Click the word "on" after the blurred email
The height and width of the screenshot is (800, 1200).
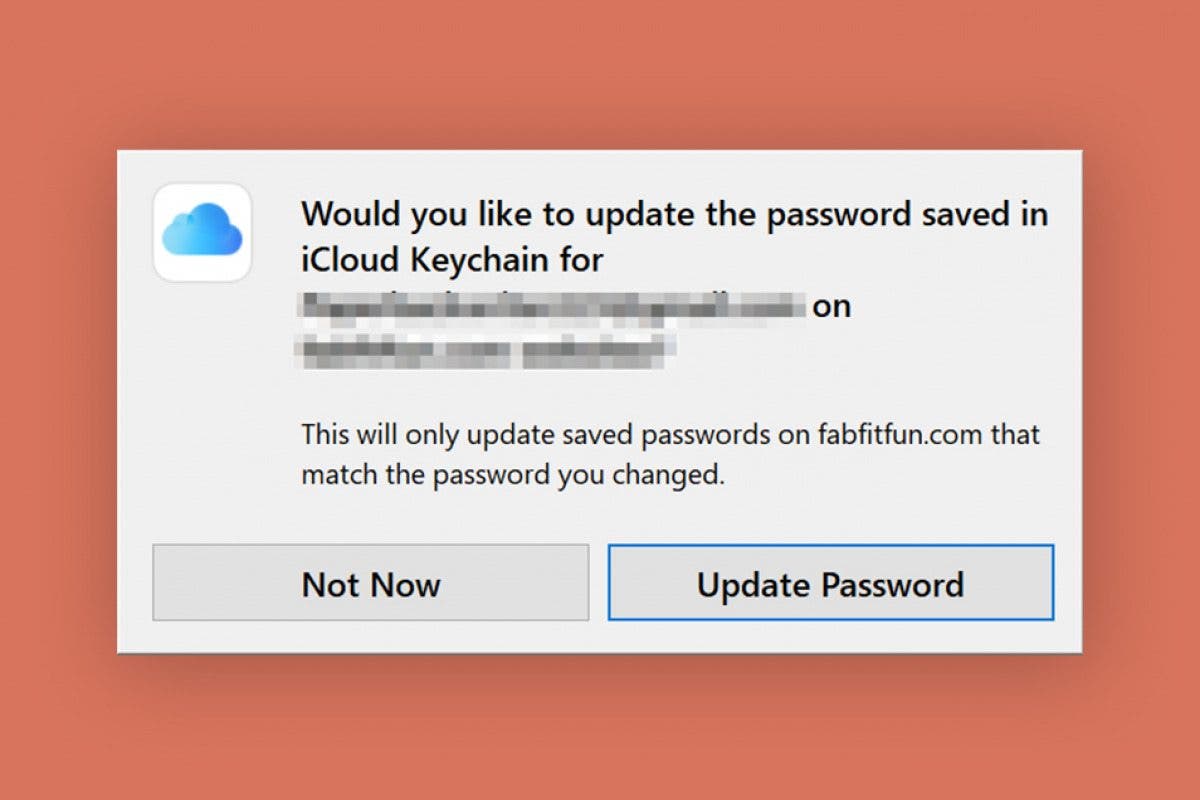(831, 306)
